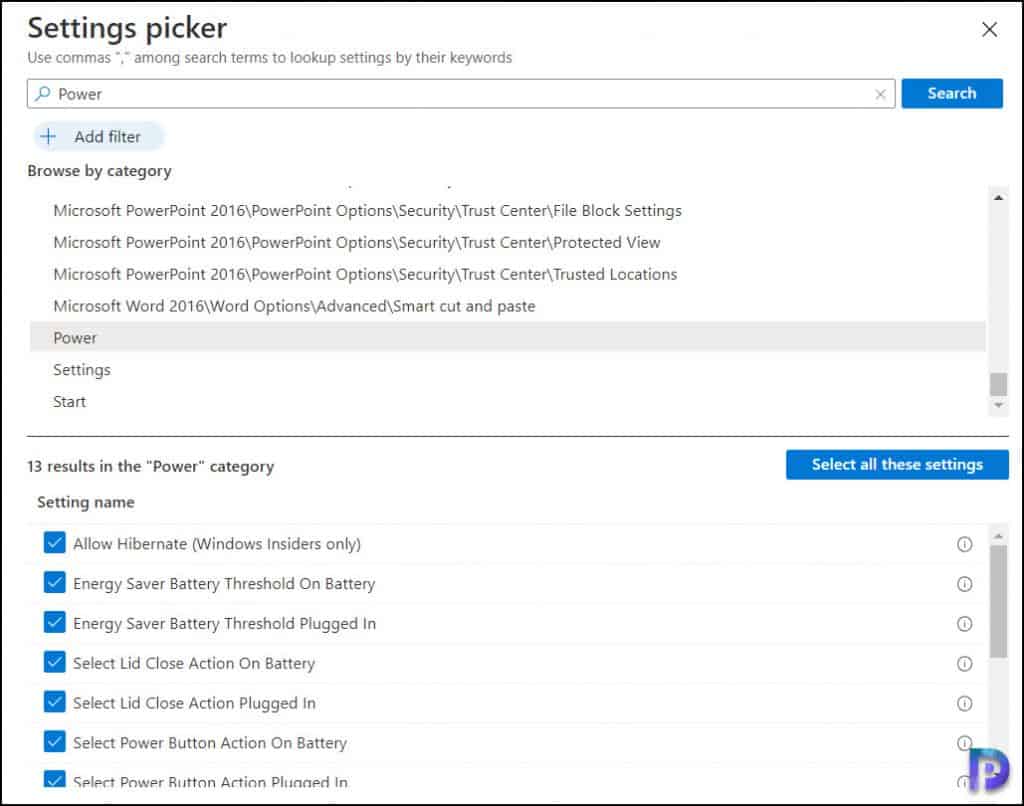Uncheck Select Lid Close Action On Battery
The width and height of the screenshot is (1024, 806).
click(x=55, y=662)
